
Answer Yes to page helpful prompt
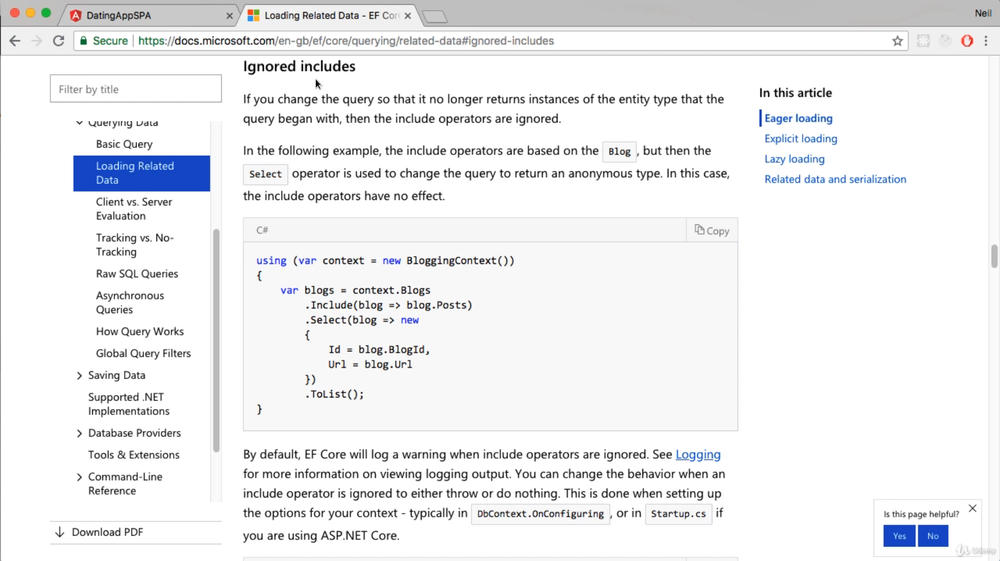point(899,536)
